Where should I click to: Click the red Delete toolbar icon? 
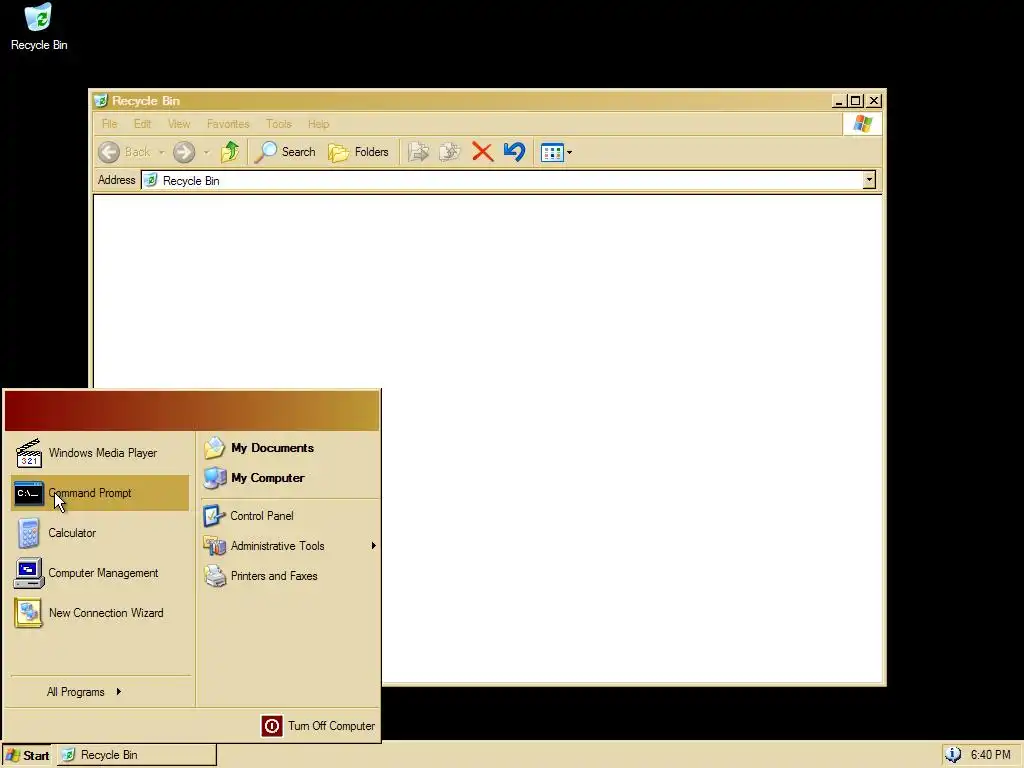(x=483, y=152)
